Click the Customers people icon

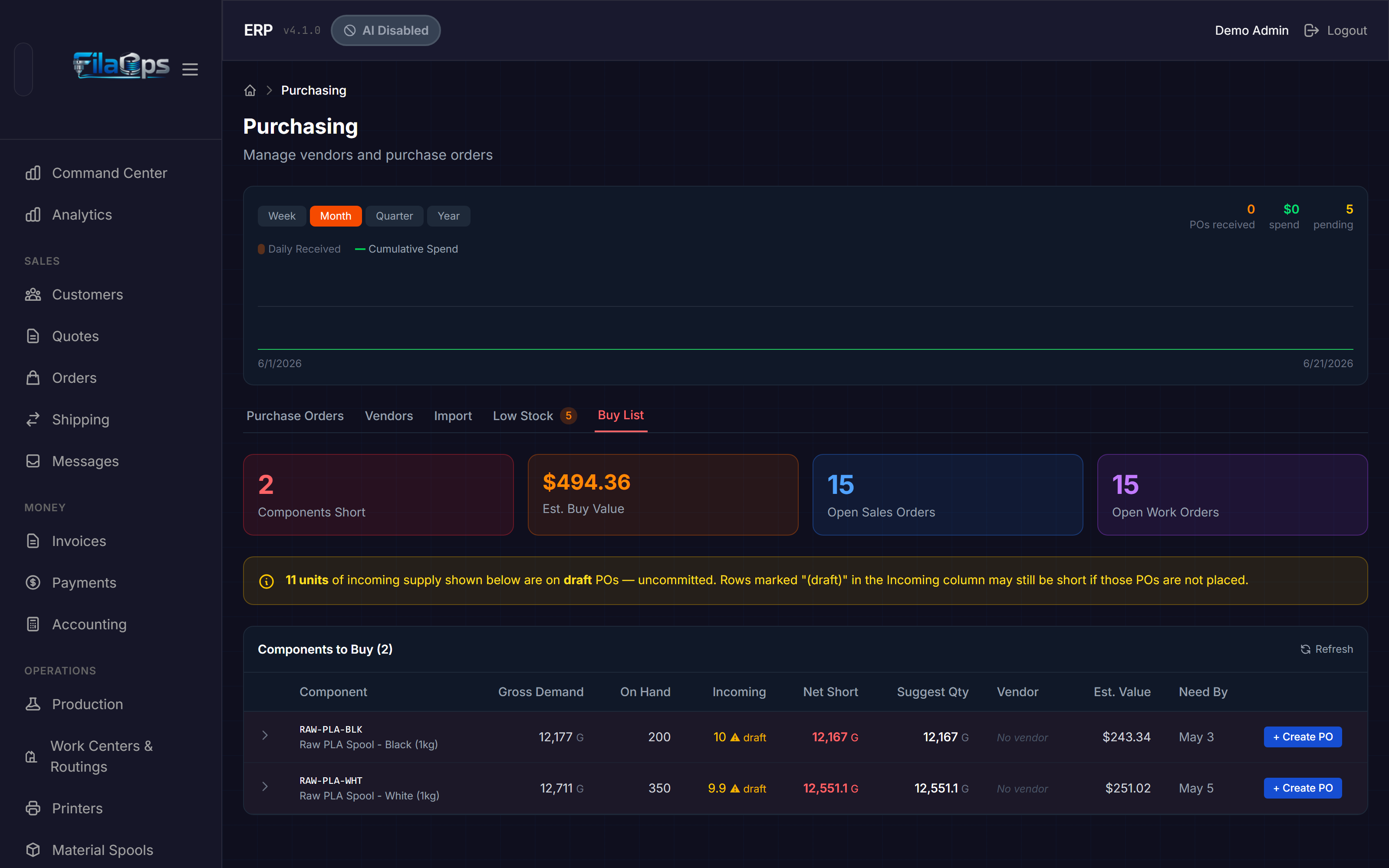point(33,295)
